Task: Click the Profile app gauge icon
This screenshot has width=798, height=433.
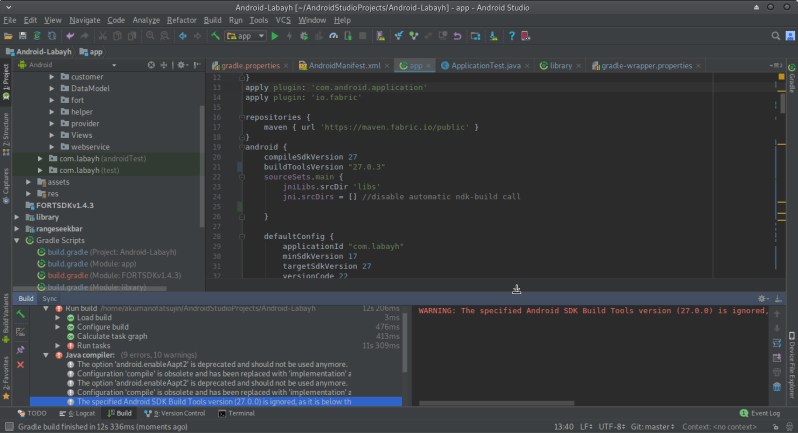Action: (333, 36)
